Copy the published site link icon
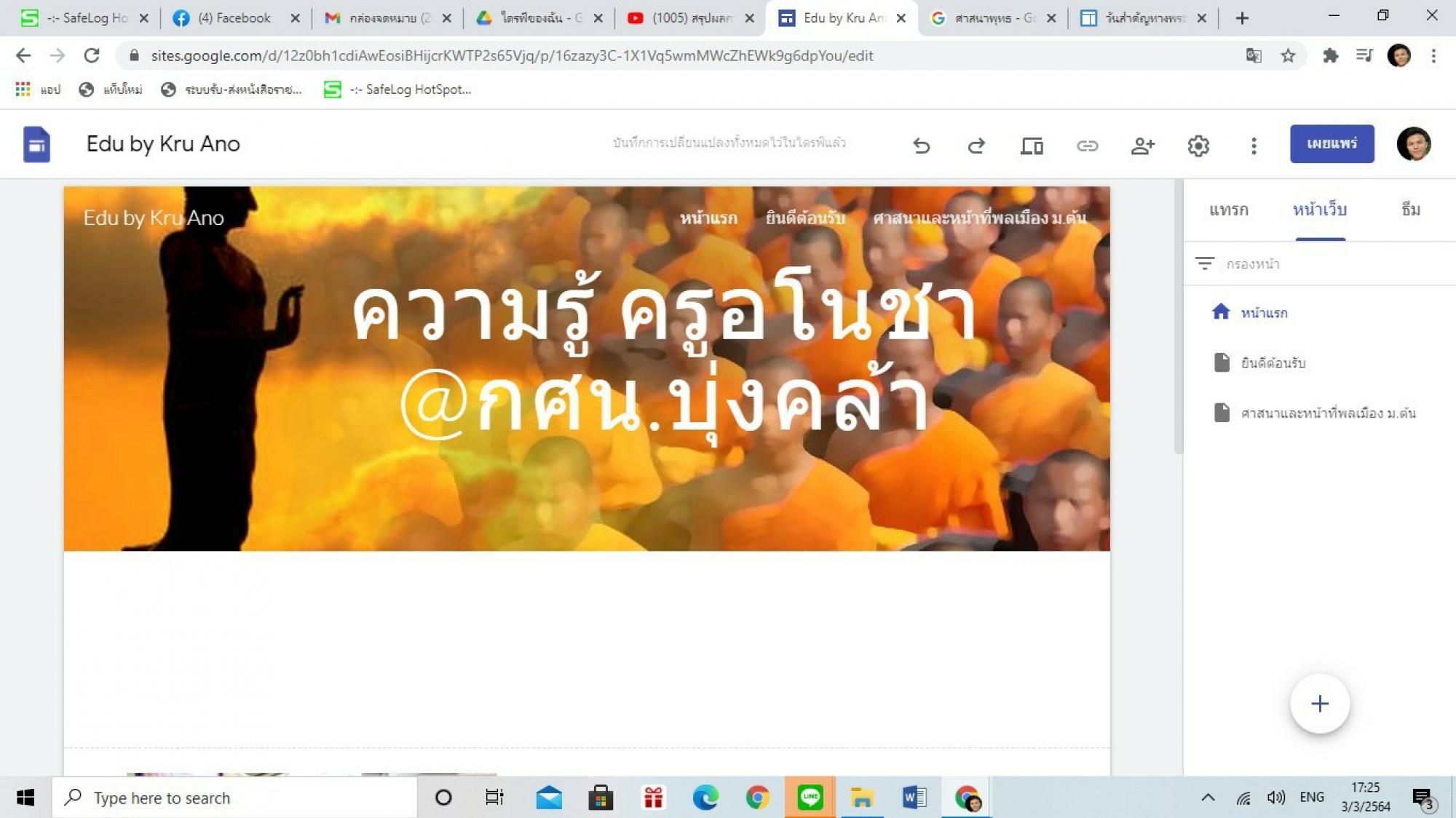This screenshot has height=818, width=1456. coord(1087,146)
